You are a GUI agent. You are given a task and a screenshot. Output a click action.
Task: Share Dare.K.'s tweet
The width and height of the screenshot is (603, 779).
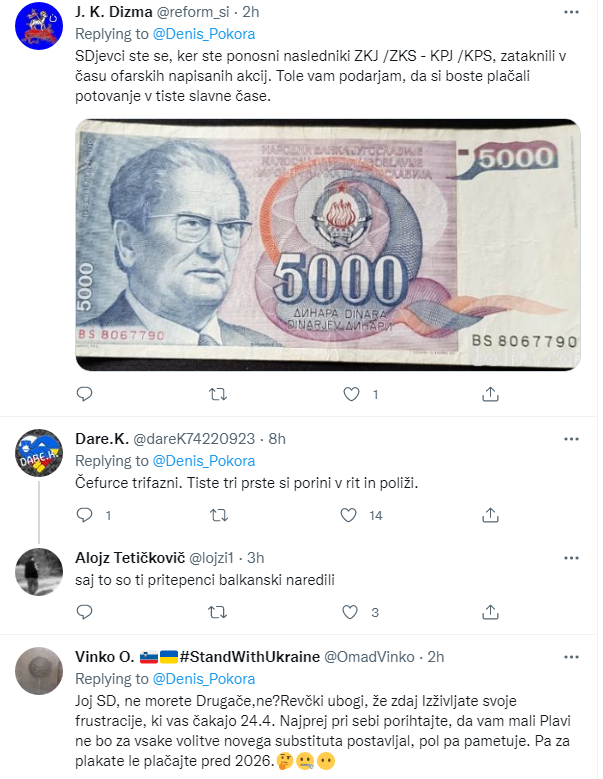pos(490,515)
